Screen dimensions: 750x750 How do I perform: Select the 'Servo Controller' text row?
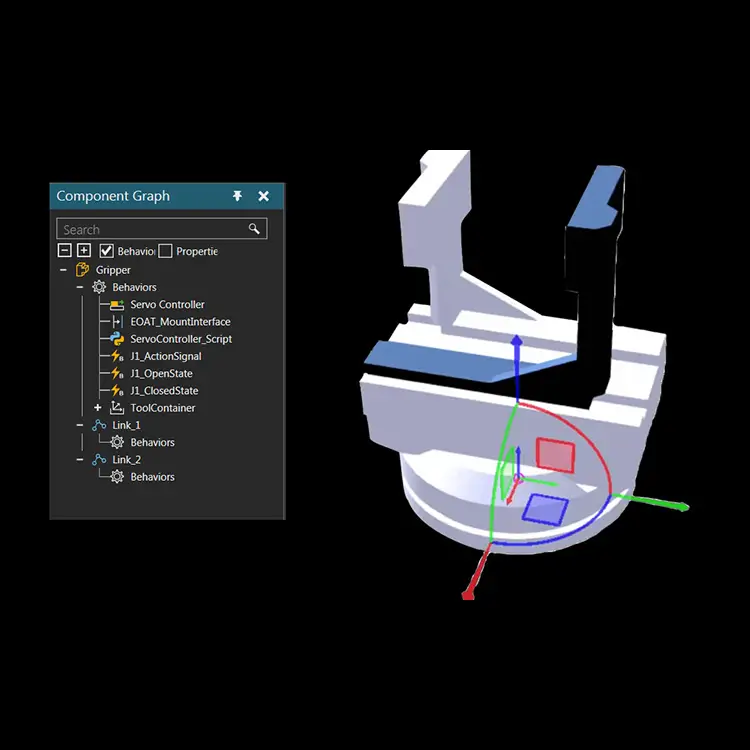click(x=167, y=305)
